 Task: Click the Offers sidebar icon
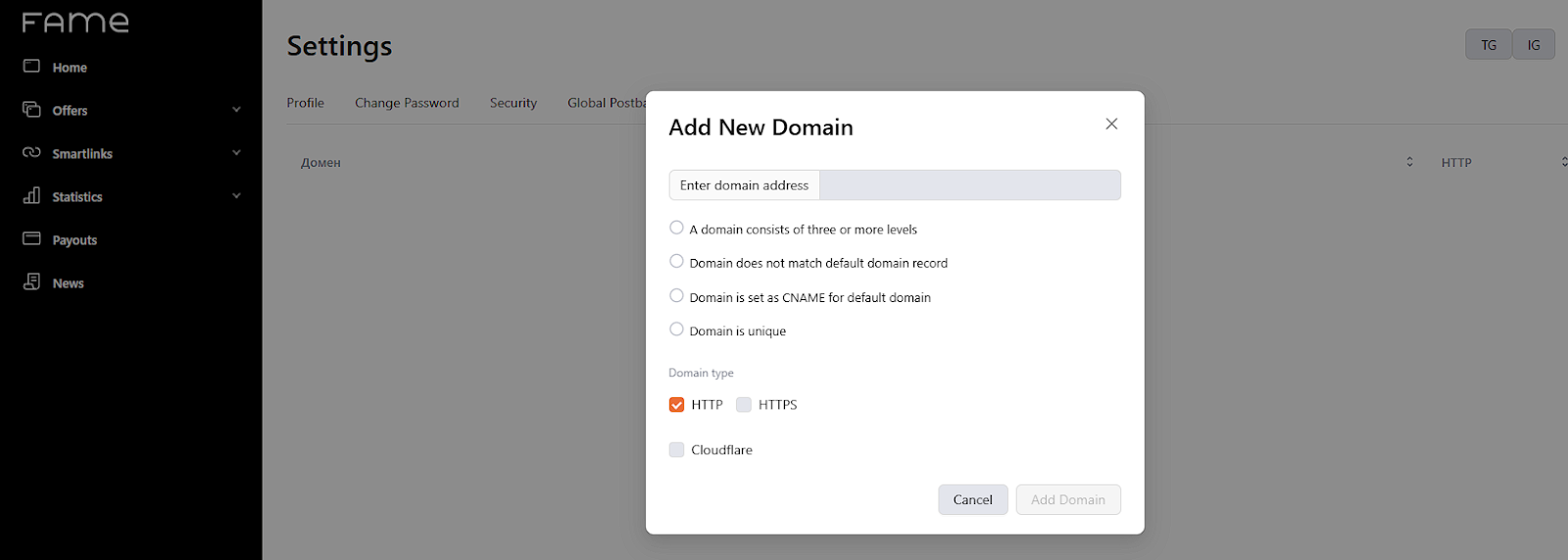coord(31,109)
